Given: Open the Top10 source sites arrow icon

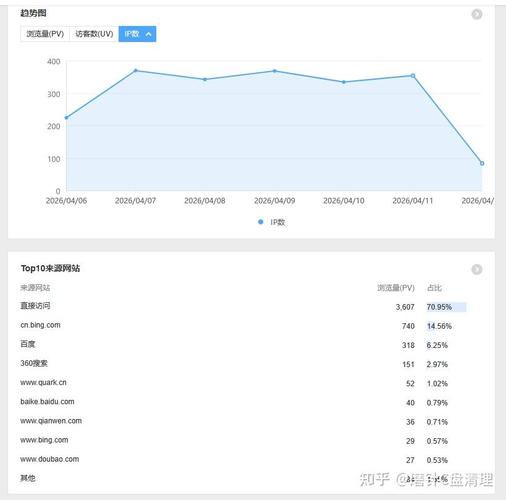Looking at the screenshot, I should coord(477,269).
